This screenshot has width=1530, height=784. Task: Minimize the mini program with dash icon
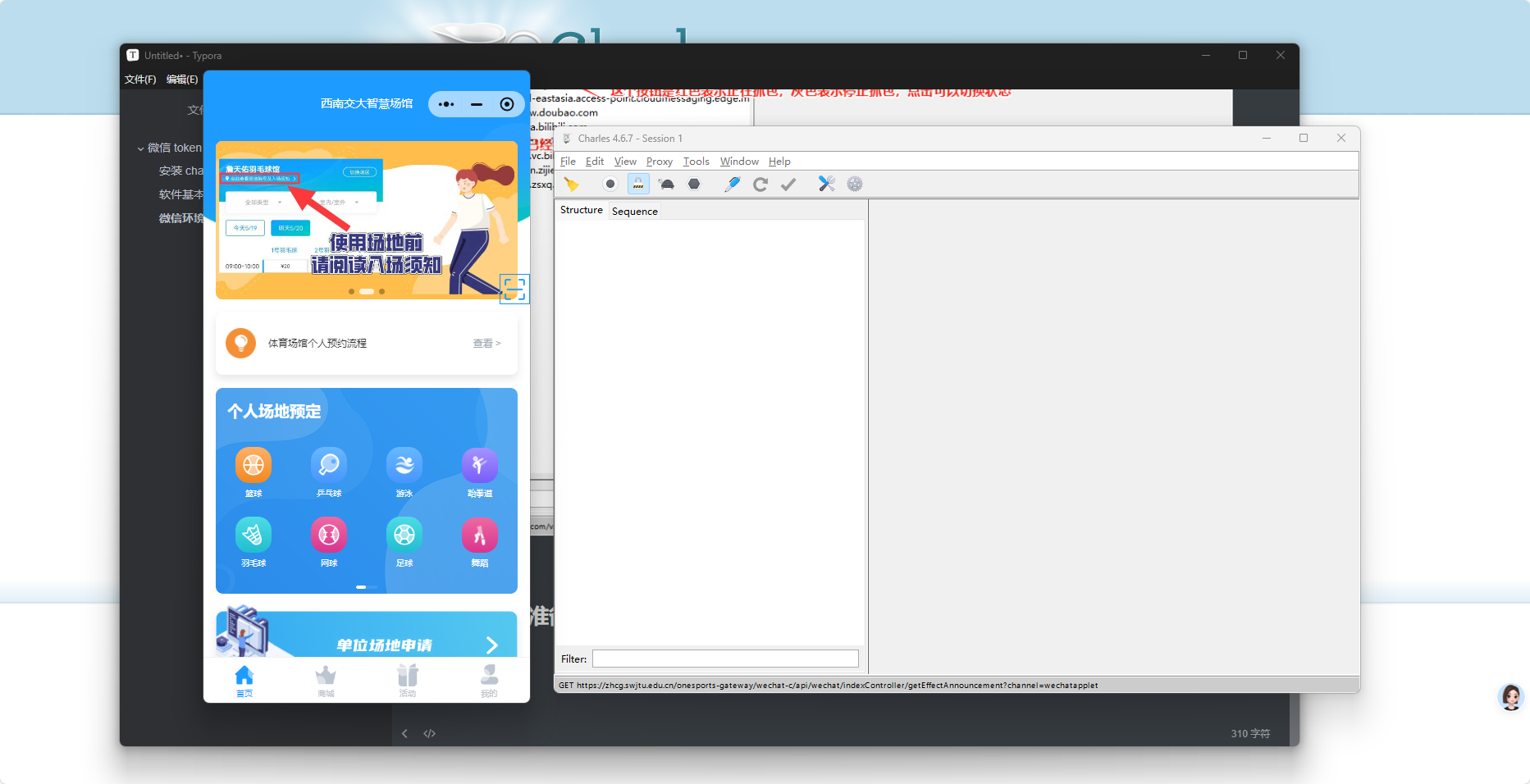coord(477,104)
